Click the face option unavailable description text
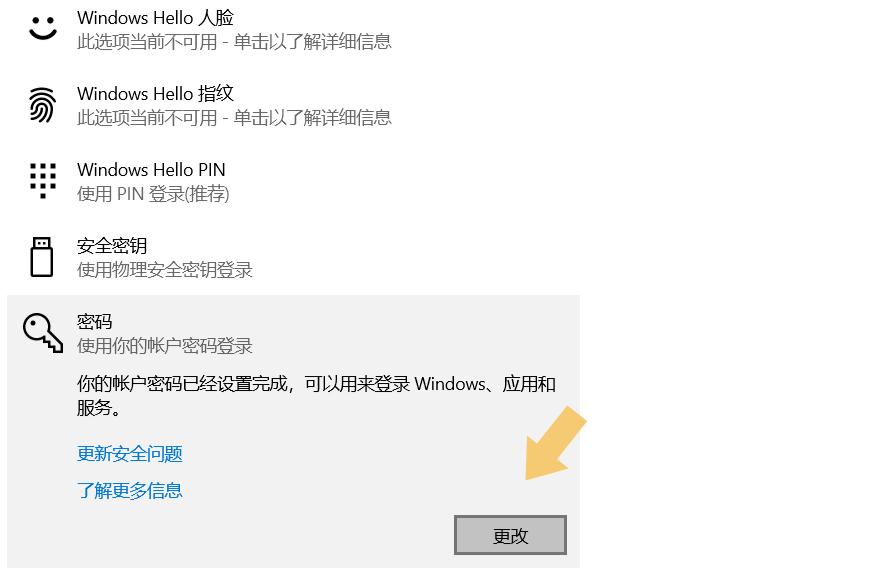Viewport: 870px width, 580px height. coord(234,42)
